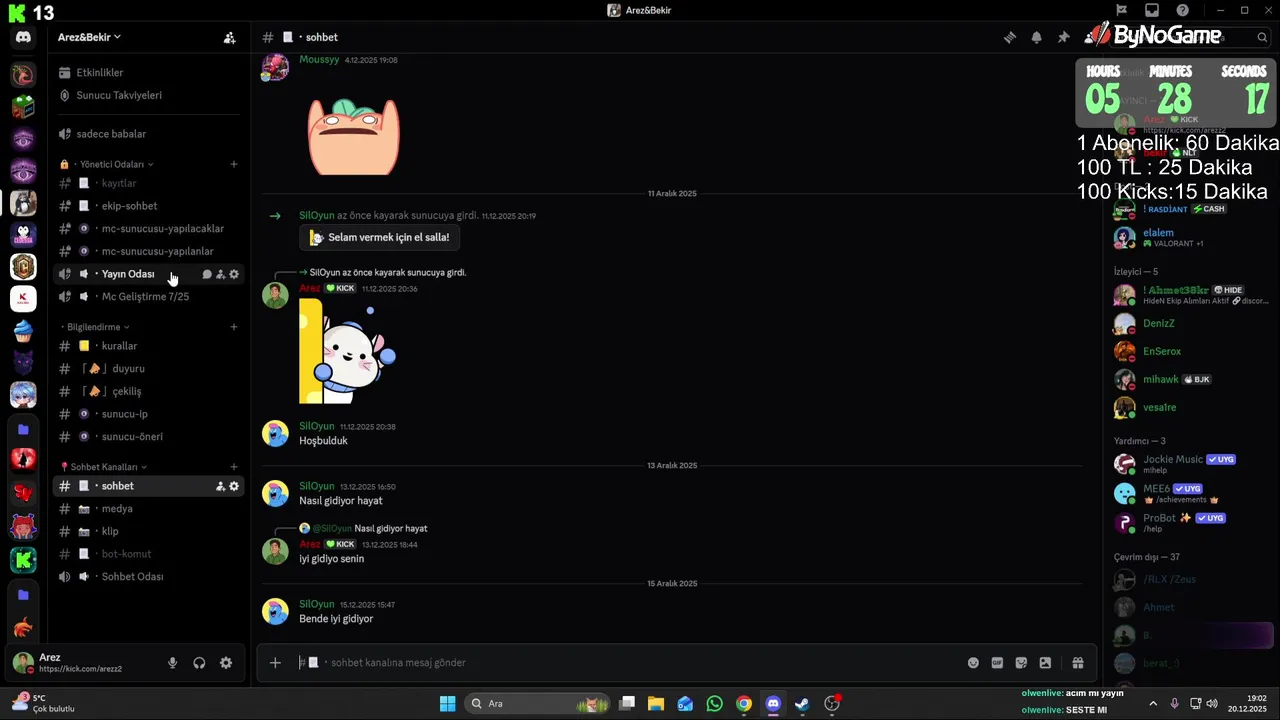Create invite for Yayın Odası channel
The width and height of the screenshot is (1280, 720).
tap(221, 274)
